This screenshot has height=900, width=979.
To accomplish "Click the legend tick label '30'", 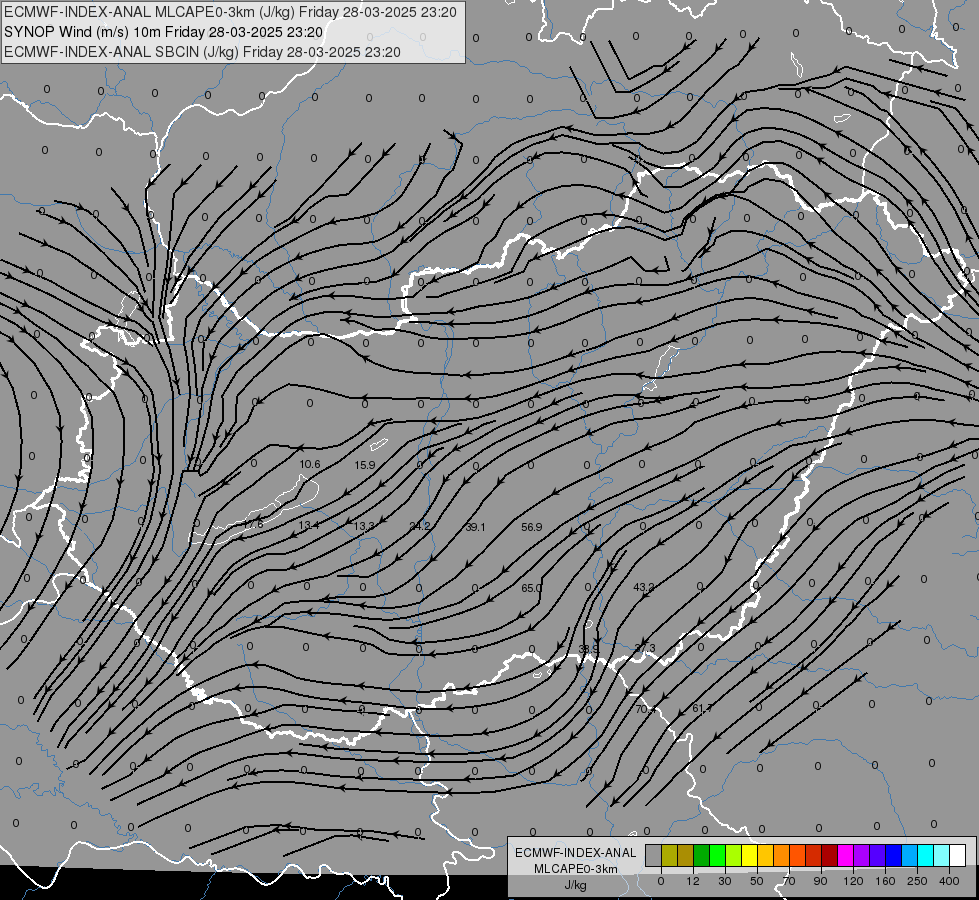I will (725, 881).
